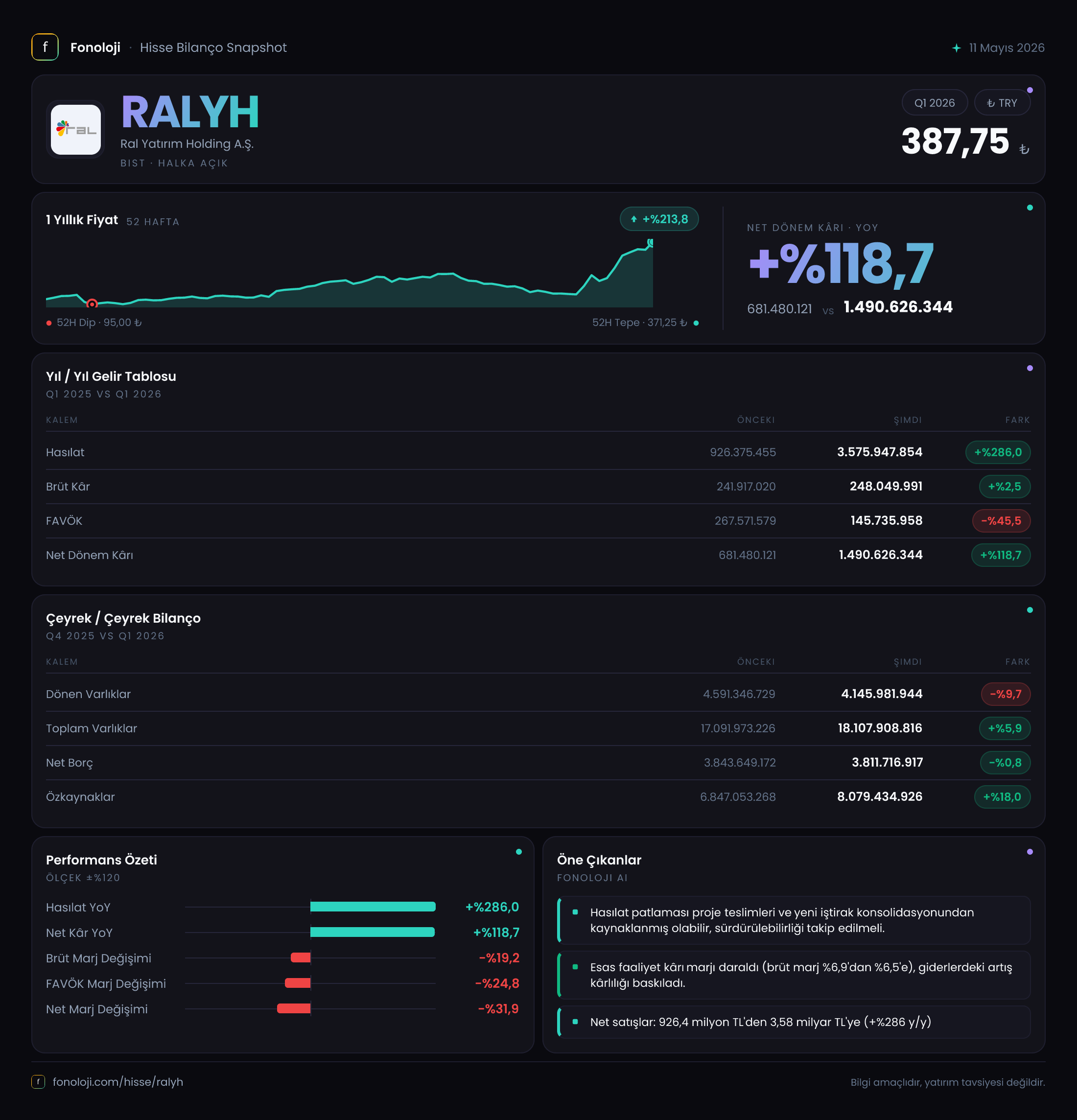The image size is (1077, 1120).
Task: Click the Özkaynaklar value 8.079.434.926
Action: coord(879,796)
